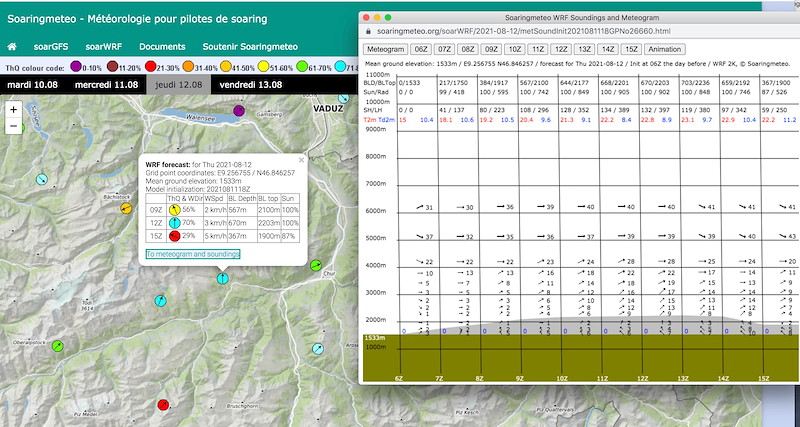The width and height of the screenshot is (800, 427).
Task: Zoom out on the map
Action: click(13, 125)
